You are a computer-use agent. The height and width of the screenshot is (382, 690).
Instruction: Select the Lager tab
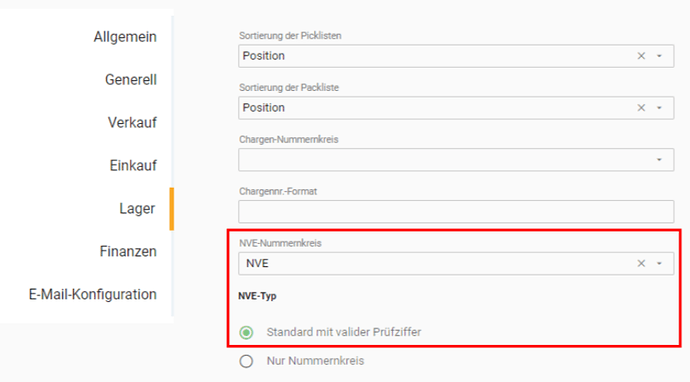[137, 209]
